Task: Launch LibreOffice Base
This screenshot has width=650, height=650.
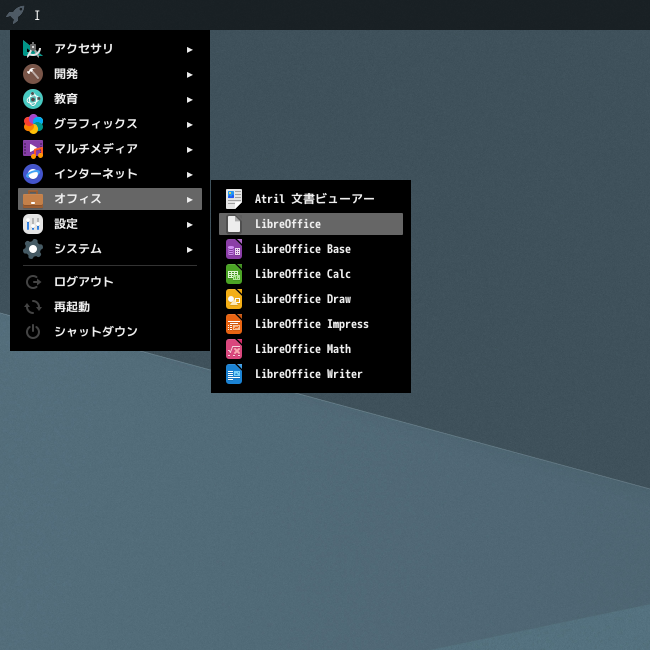Action: 311,249
